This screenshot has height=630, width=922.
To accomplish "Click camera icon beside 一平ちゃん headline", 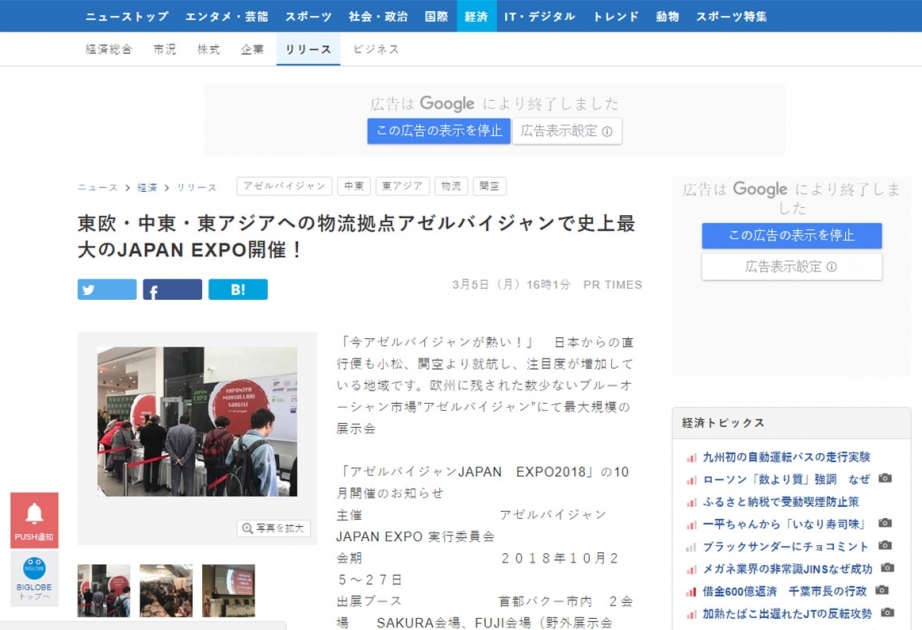I will coord(885,523).
